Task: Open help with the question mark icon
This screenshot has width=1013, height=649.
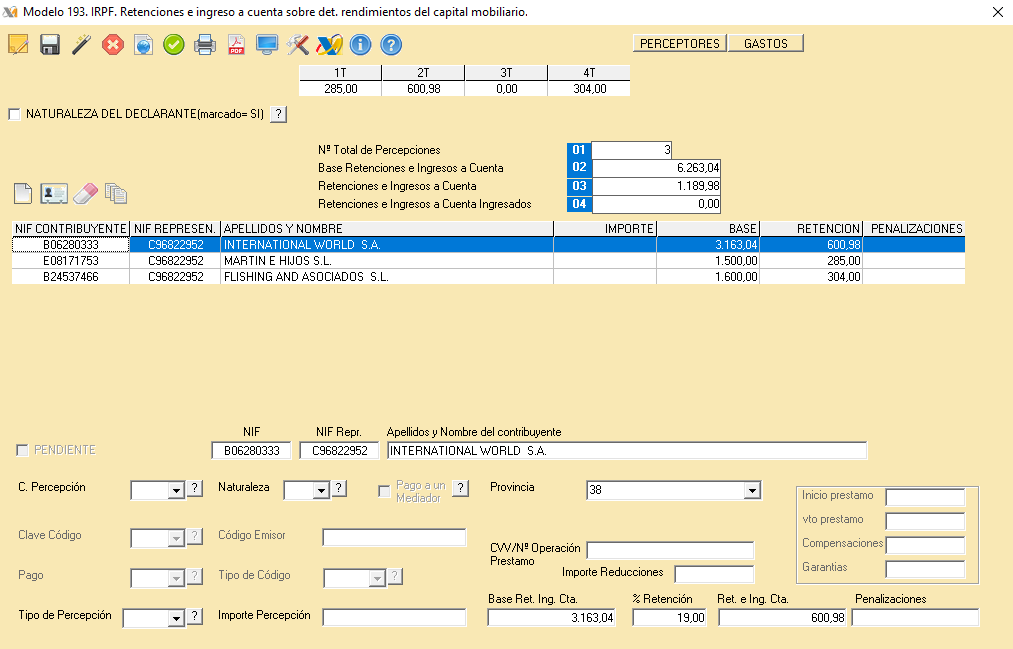Action: (391, 45)
